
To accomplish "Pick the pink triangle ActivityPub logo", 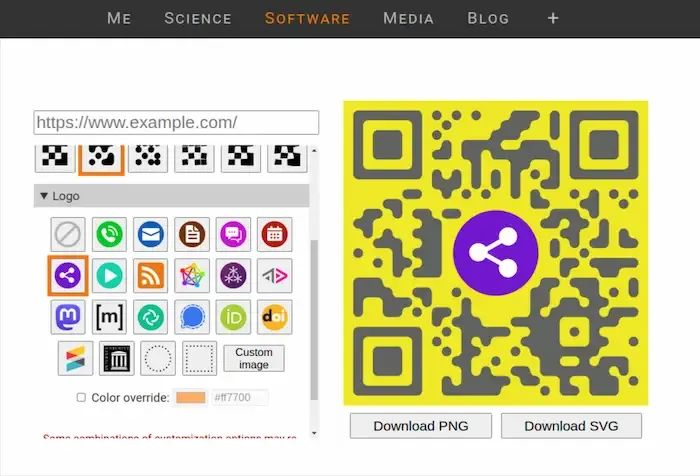I will (275, 276).
